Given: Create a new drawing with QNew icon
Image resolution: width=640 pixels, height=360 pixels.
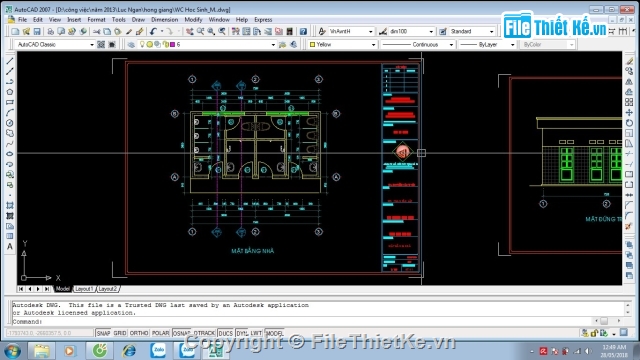Looking at the screenshot, I should pyautogui.click(x=16, y=31).
